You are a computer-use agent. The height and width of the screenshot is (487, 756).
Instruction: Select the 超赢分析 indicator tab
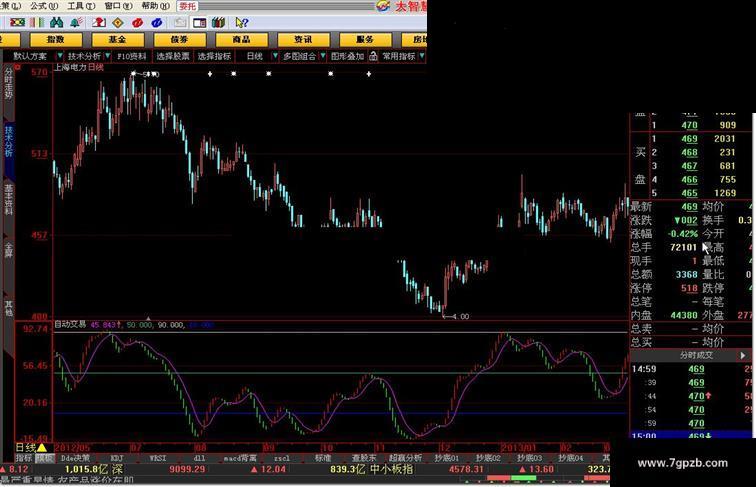[405, 458]
